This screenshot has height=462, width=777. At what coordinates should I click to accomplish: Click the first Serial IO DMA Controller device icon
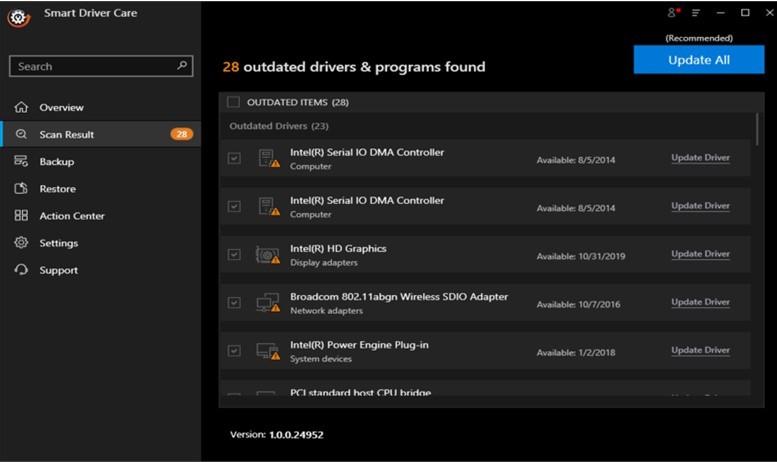[269, 159]
